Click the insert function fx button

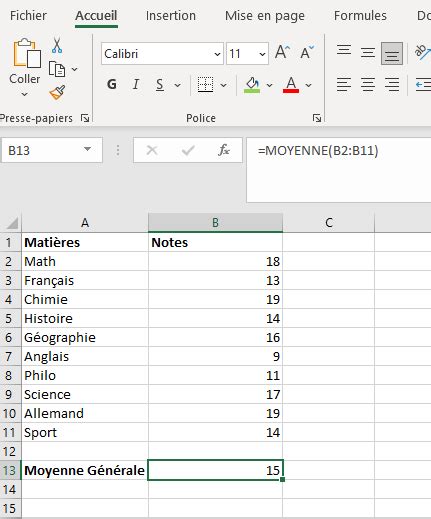[224, 150]
